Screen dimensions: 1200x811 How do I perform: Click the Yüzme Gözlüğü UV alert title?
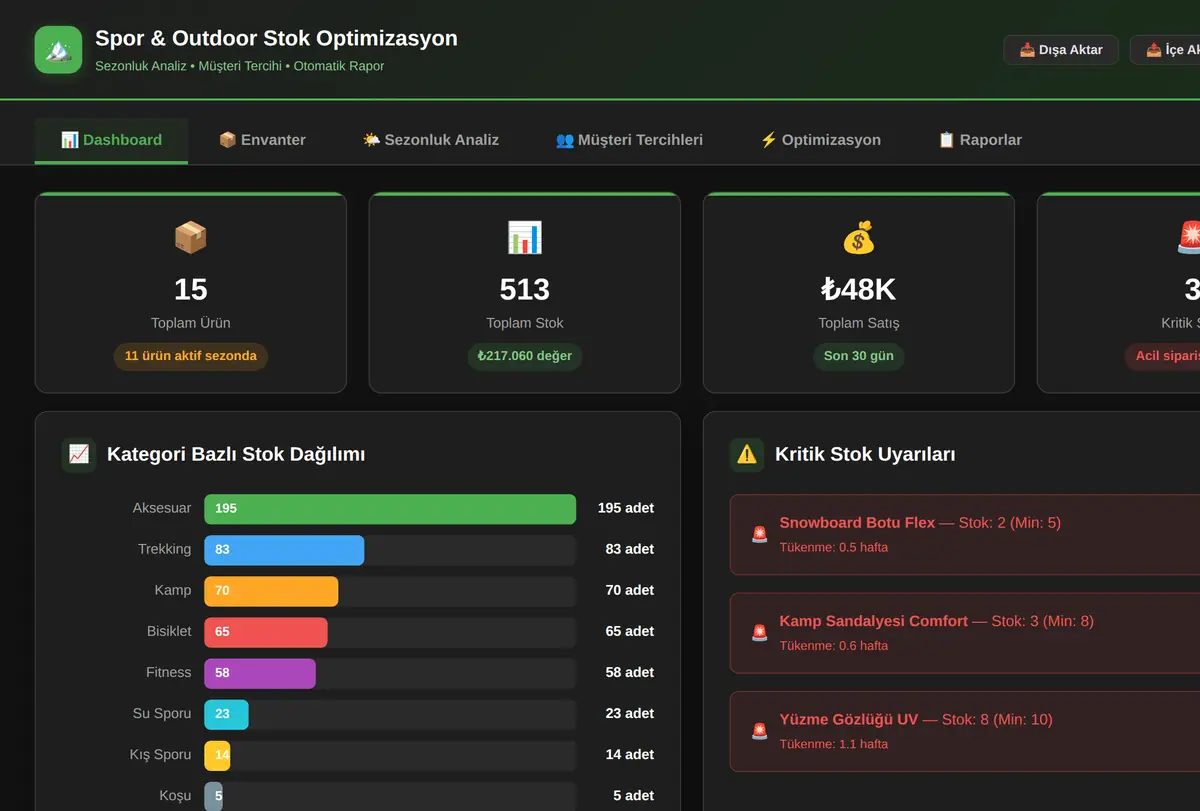click(848, 719)
